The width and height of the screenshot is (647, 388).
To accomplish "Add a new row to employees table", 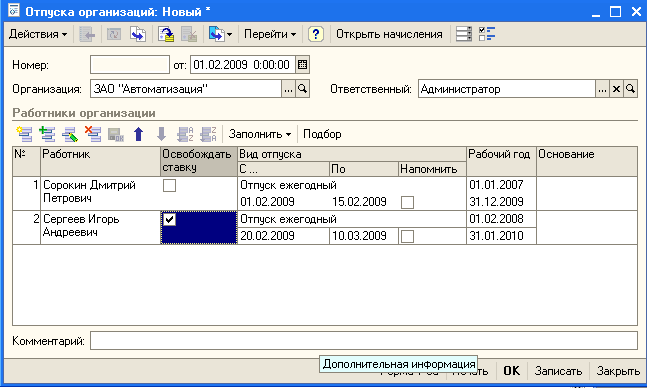I will pos(24,134).
